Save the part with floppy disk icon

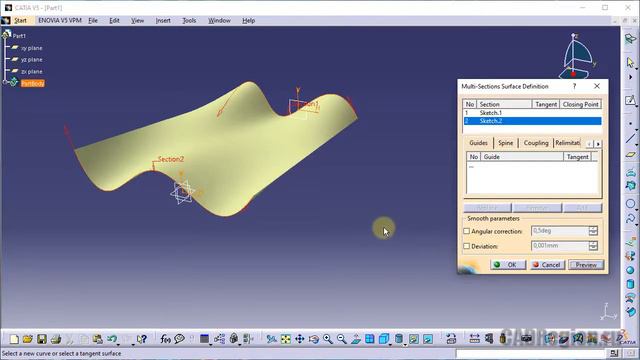tap(42, 339)
